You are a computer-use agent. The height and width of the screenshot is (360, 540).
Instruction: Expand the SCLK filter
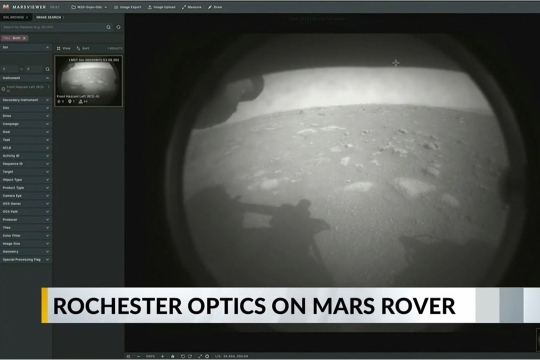tap(26, 148)
